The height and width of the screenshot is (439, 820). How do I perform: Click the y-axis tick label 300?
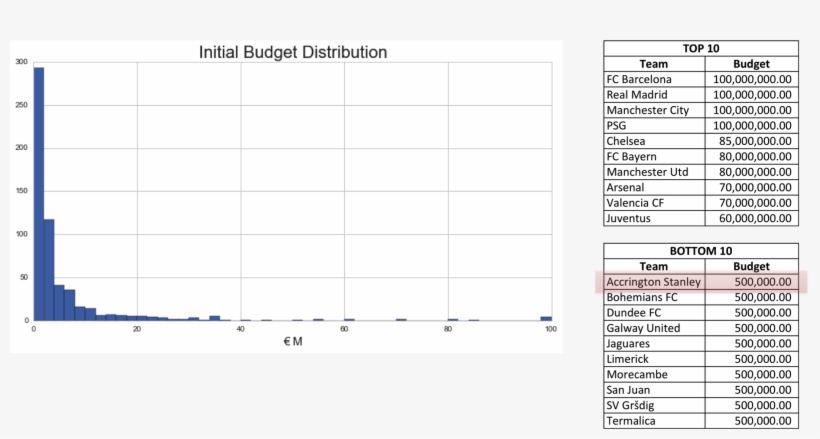pos(21,62)
